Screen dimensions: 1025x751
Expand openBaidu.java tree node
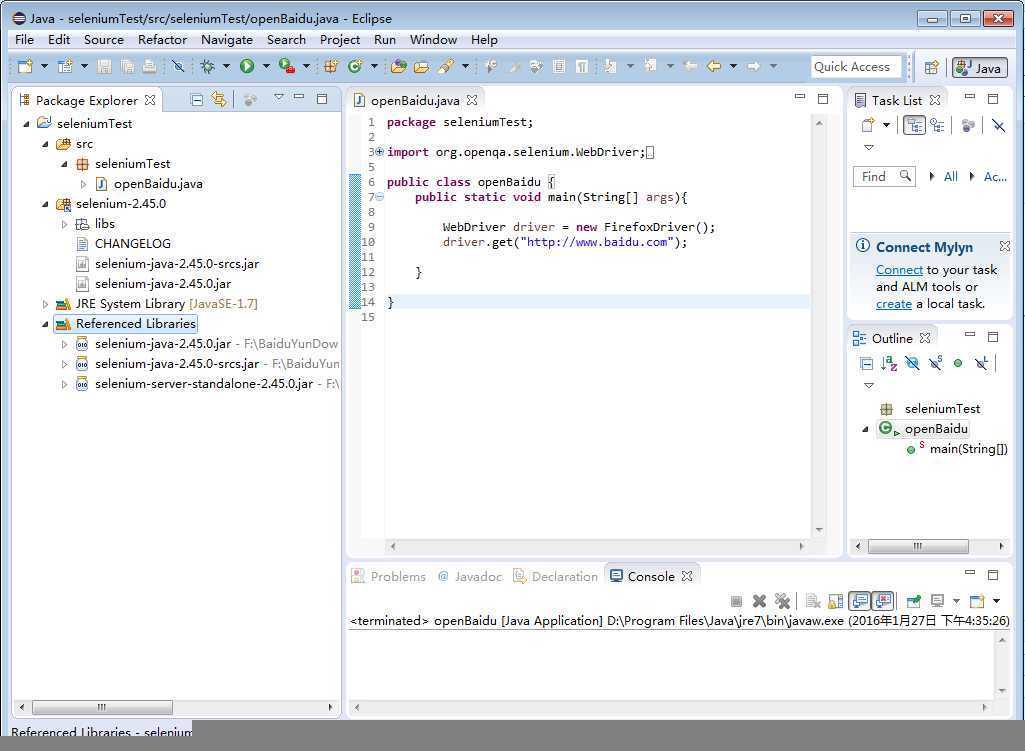click(x=83, y=184)
